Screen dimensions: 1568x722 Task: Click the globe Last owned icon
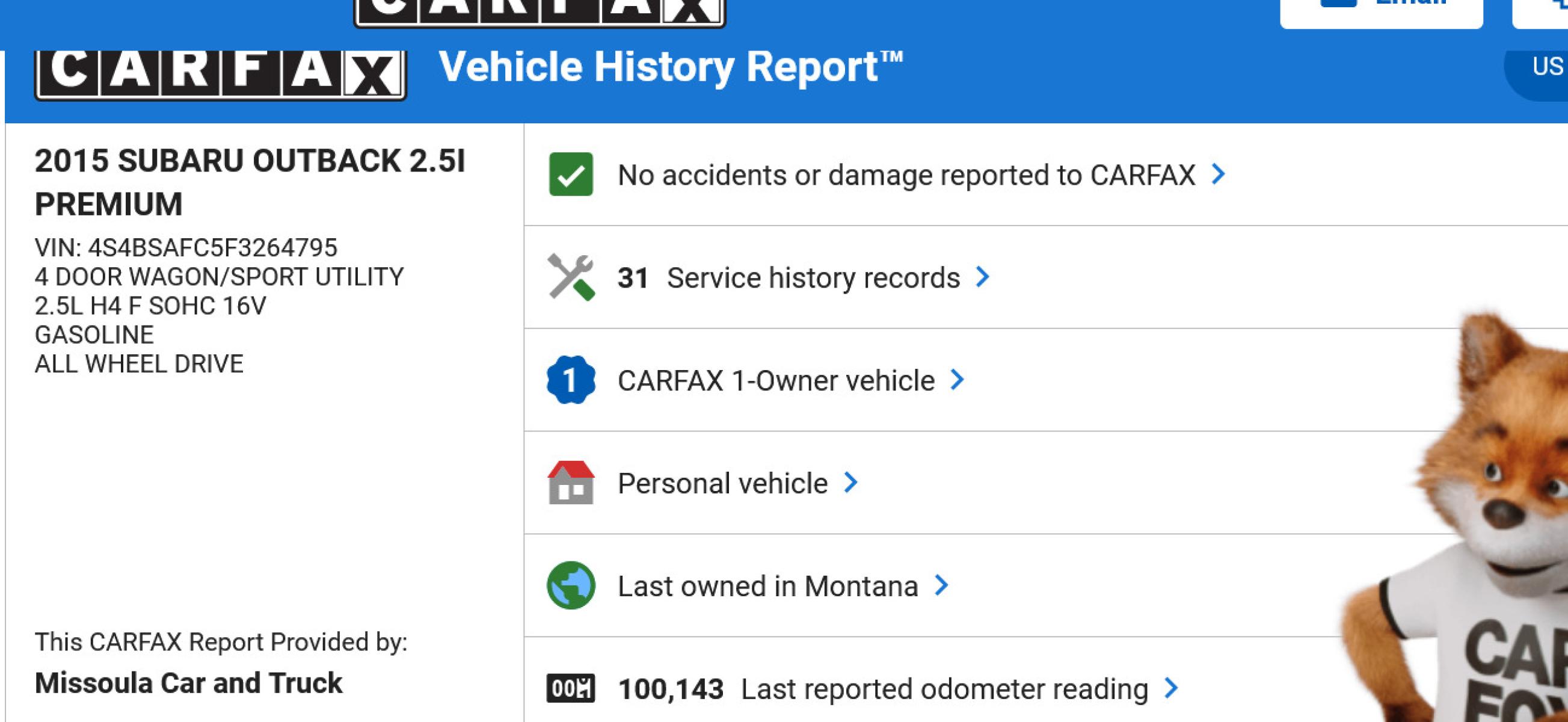[x=570, y=585]
